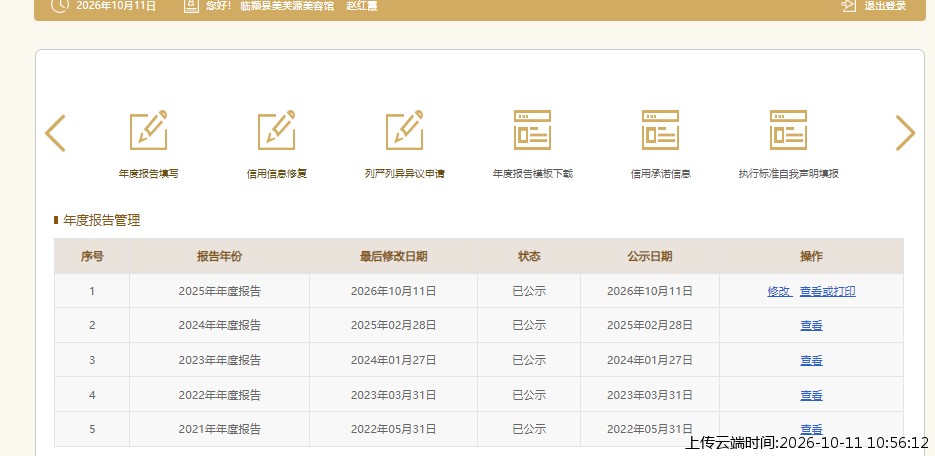Screen dimensions: 935x456
Task: Click 查看 for 2023年年度报告
Action: point(812,360)
